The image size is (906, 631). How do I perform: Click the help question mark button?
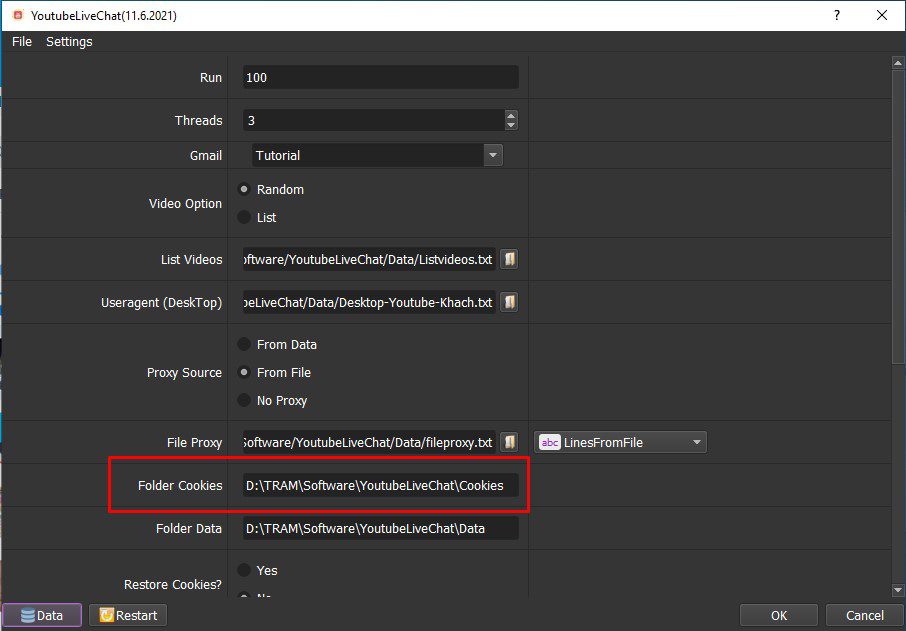click(837, 15)
